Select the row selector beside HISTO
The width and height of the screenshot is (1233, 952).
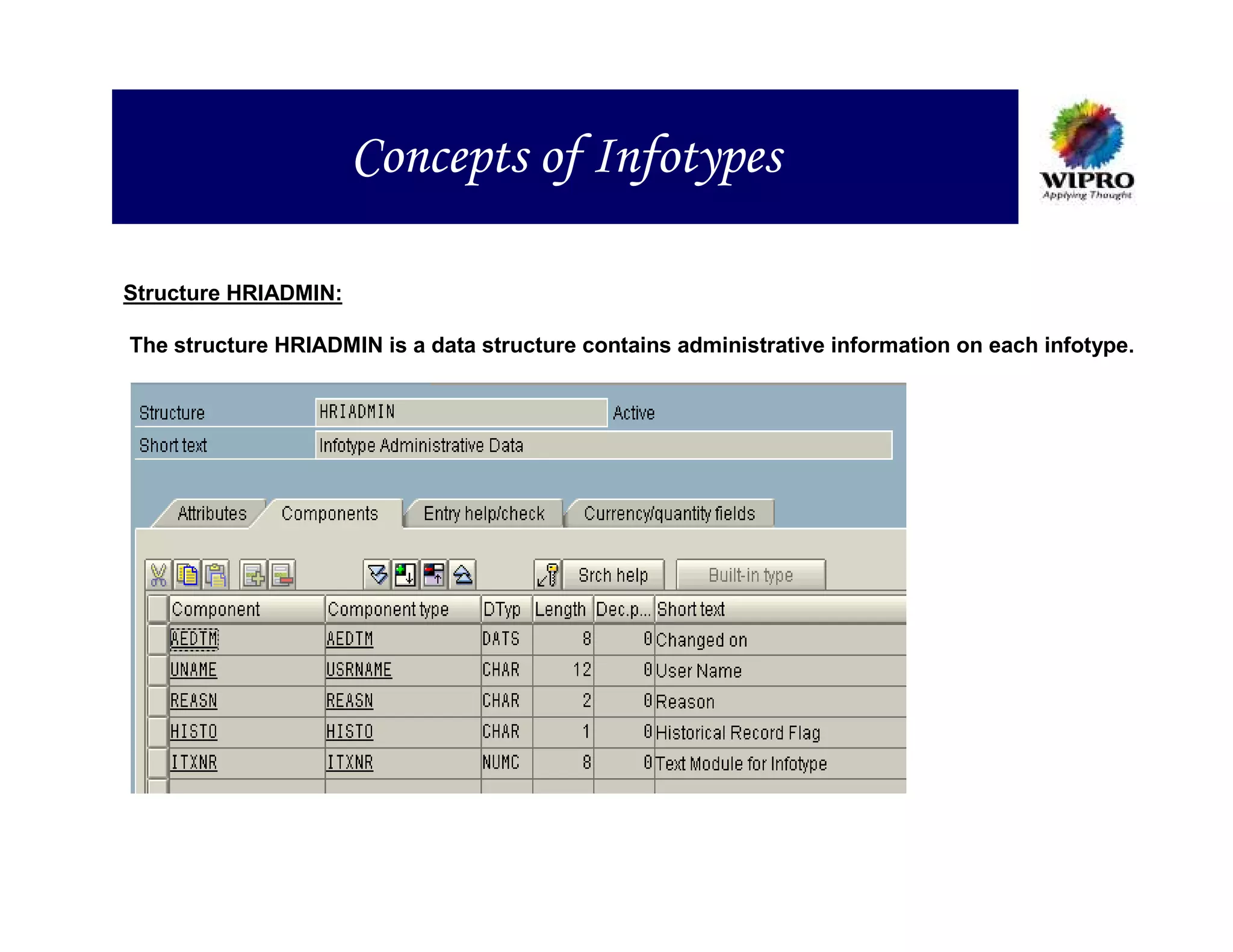(157, 732)
